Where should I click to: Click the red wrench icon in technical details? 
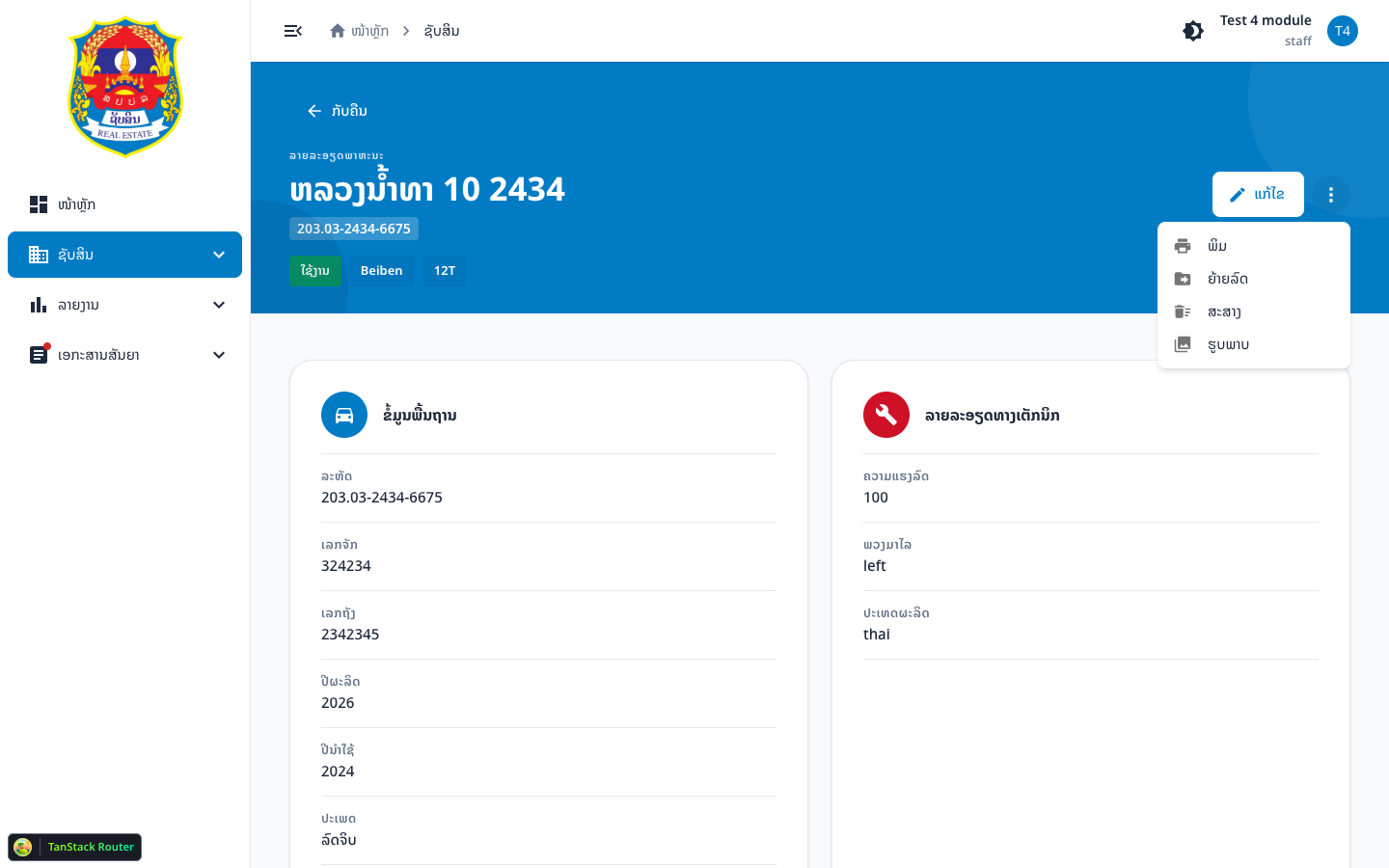coord(886,415)
